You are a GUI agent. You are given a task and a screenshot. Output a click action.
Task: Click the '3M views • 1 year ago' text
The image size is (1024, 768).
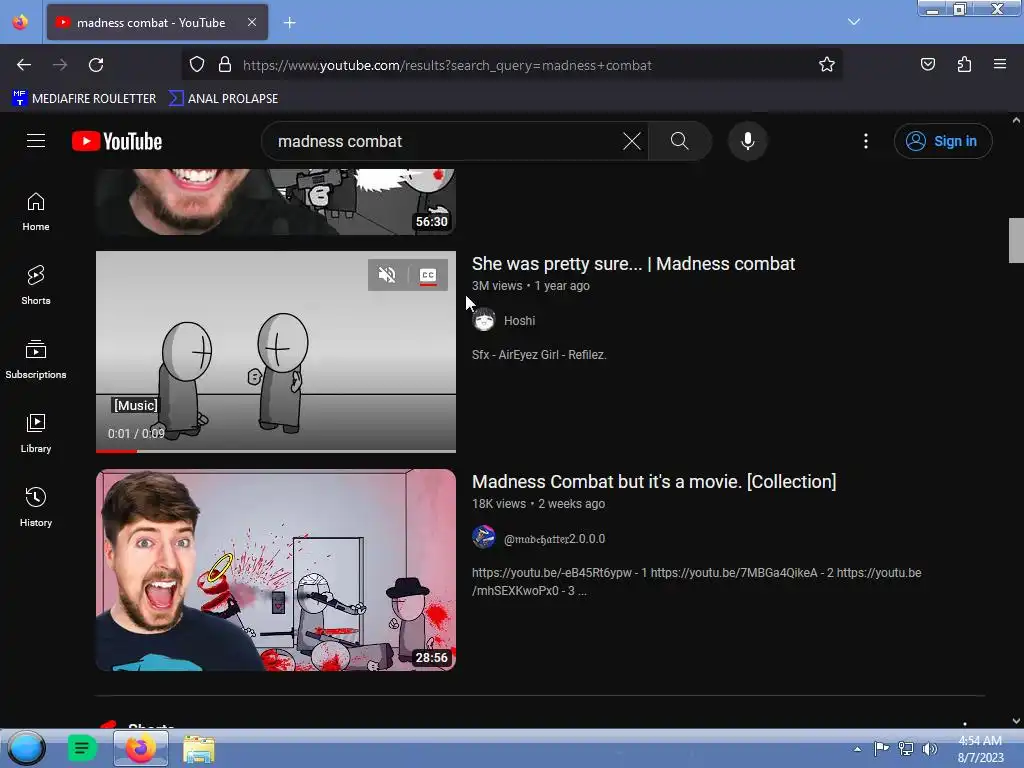530,286
